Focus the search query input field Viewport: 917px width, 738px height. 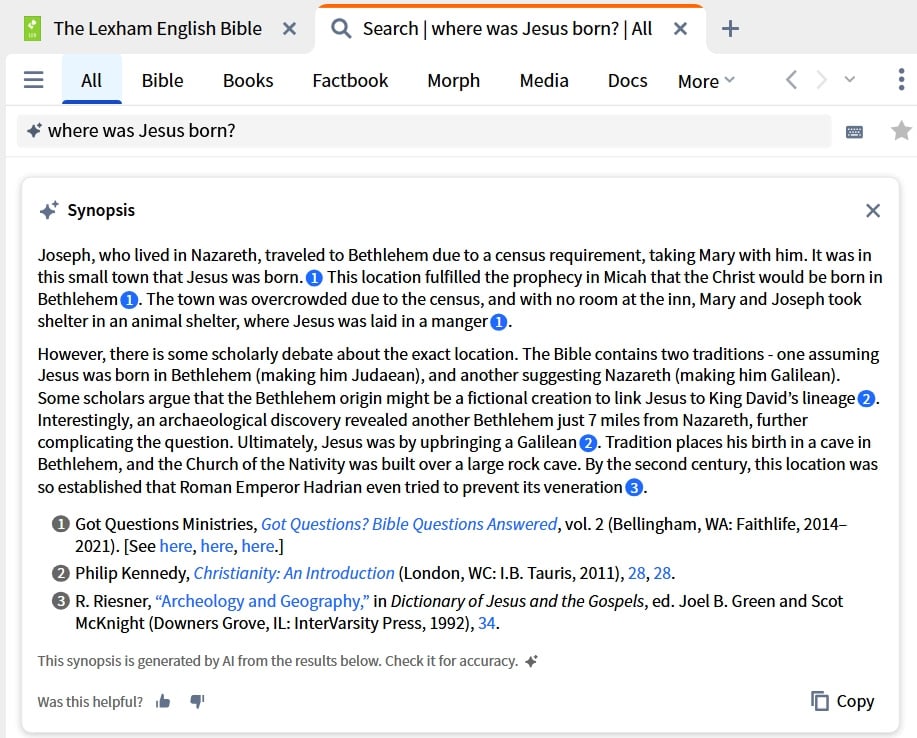424,131
